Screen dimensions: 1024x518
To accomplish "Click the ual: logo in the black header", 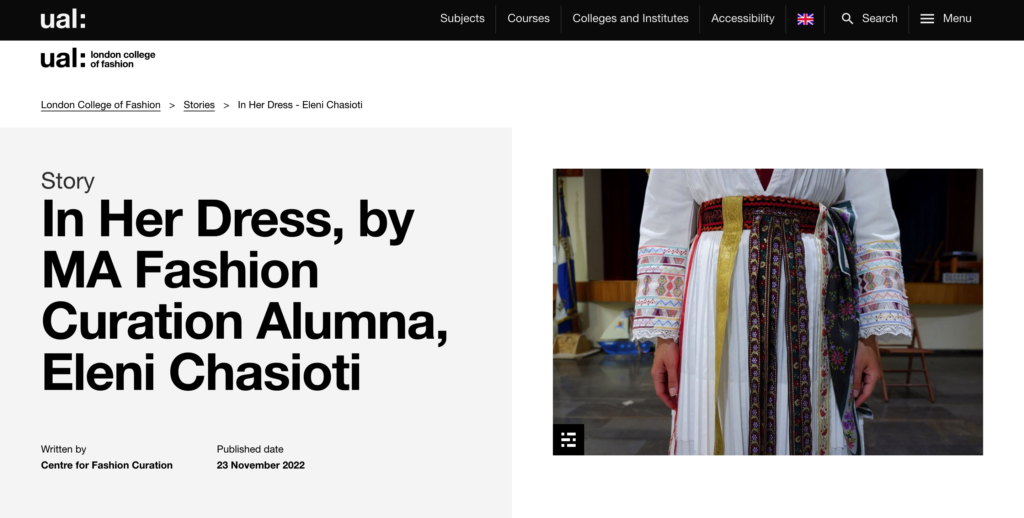I will click(x=63, y=19).
